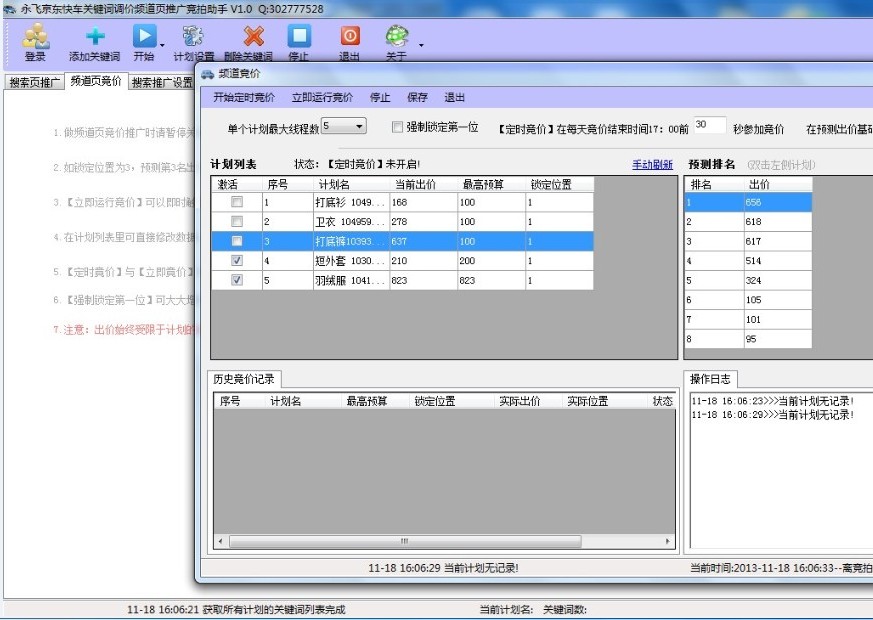The width and height of the screenshot is (873, 620).
Task: Click the car icon in 频道竞价 title bar
Action: [208, 74]
